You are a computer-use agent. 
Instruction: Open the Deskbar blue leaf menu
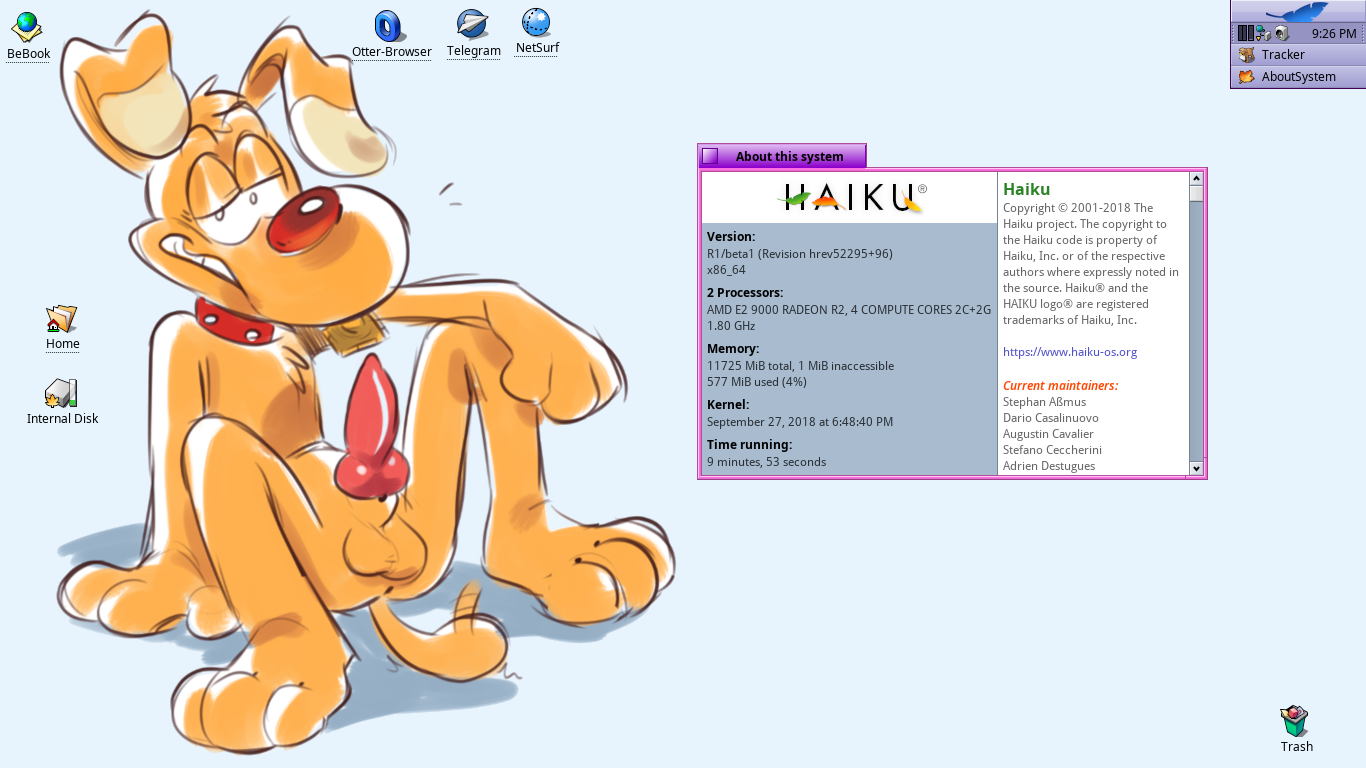(x=1297, y=12)
